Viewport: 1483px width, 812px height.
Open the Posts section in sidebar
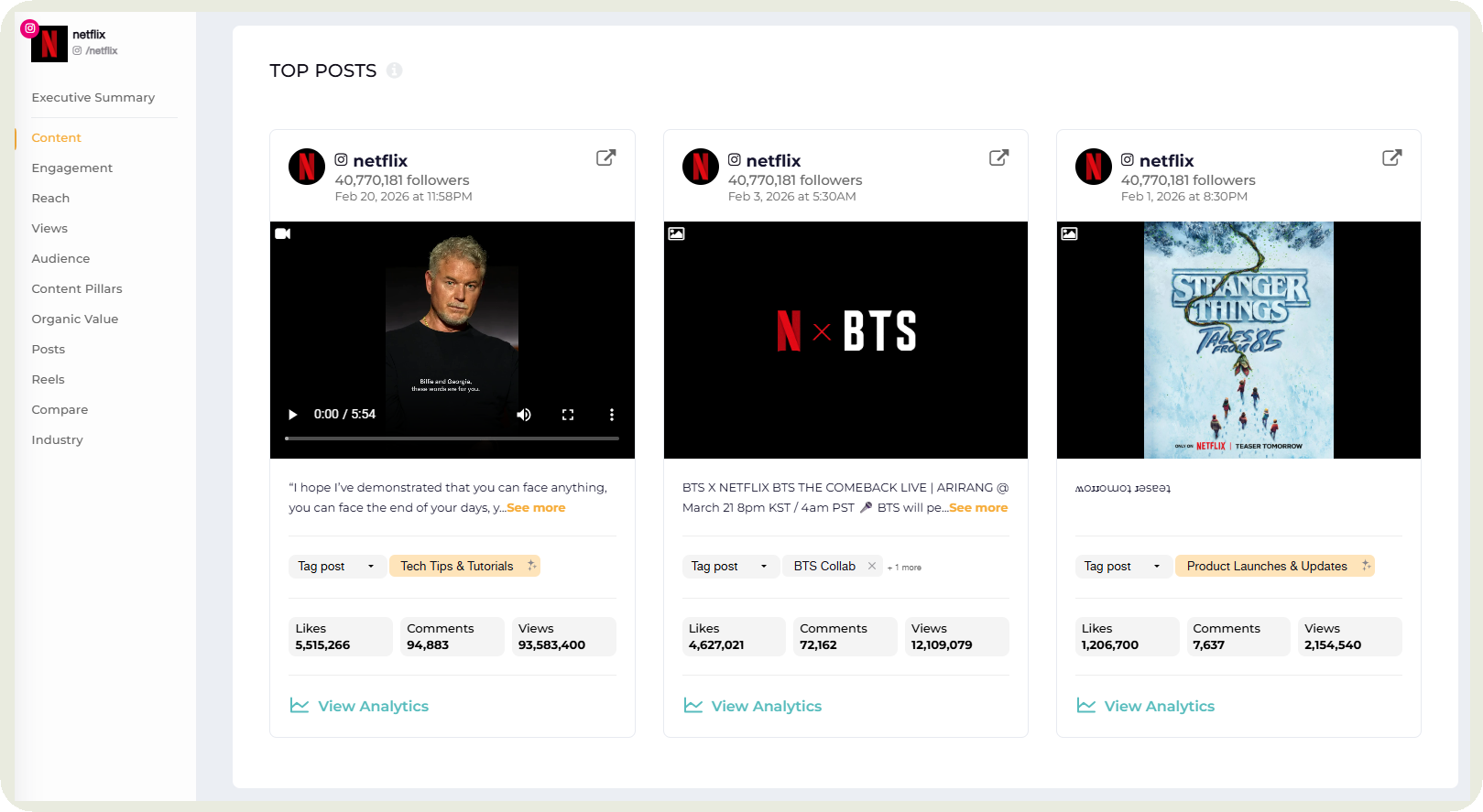click(49, 350)
